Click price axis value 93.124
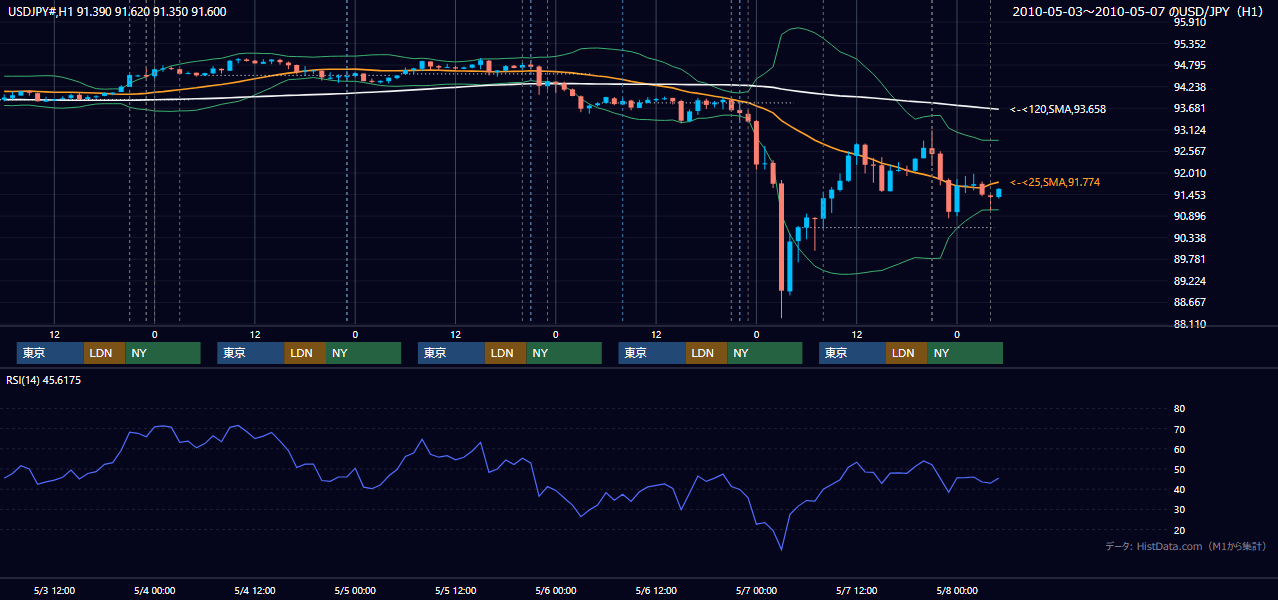Viewport: 1278px width, 600px height. [1190, 130]
